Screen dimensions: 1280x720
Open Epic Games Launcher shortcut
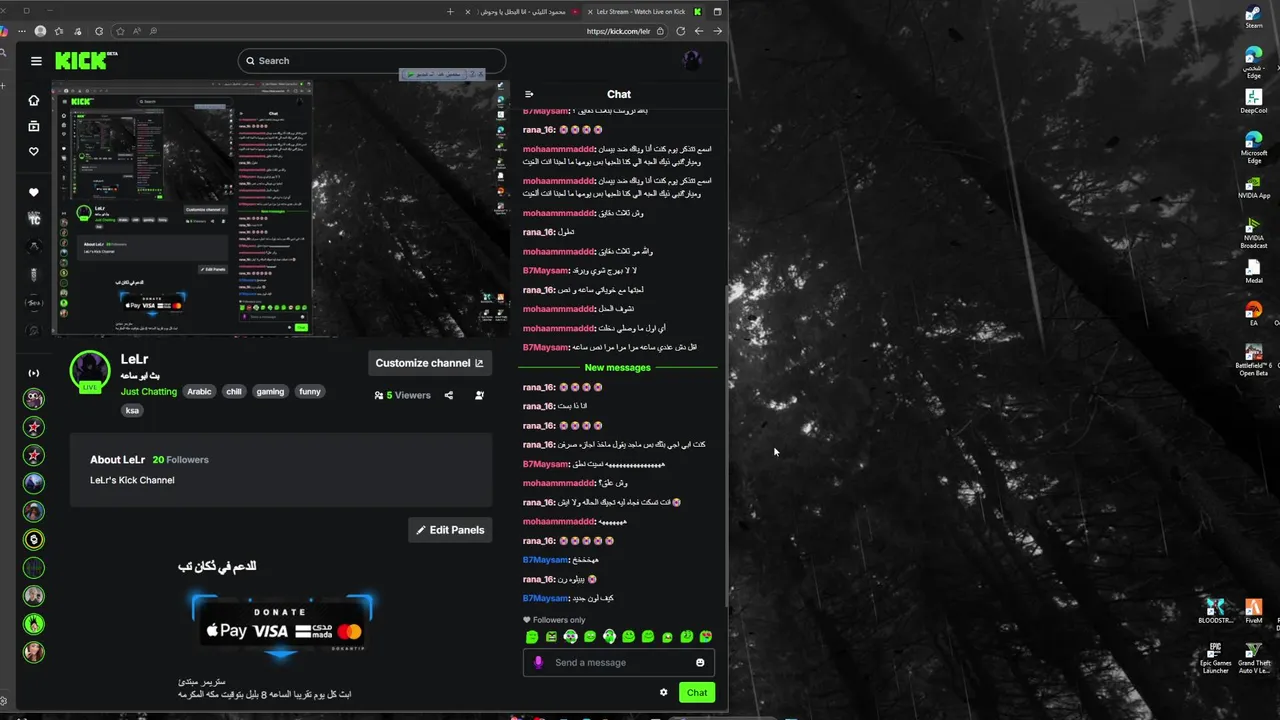point(1215,657)
